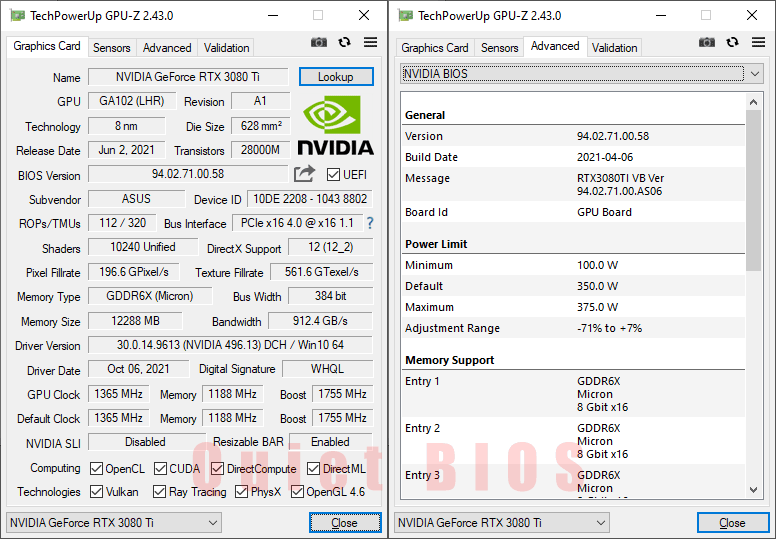This screenshot has height=539, width=776.
Task: Toggle the OpenGL 4.6 checkbox
Action: point(297,491)
